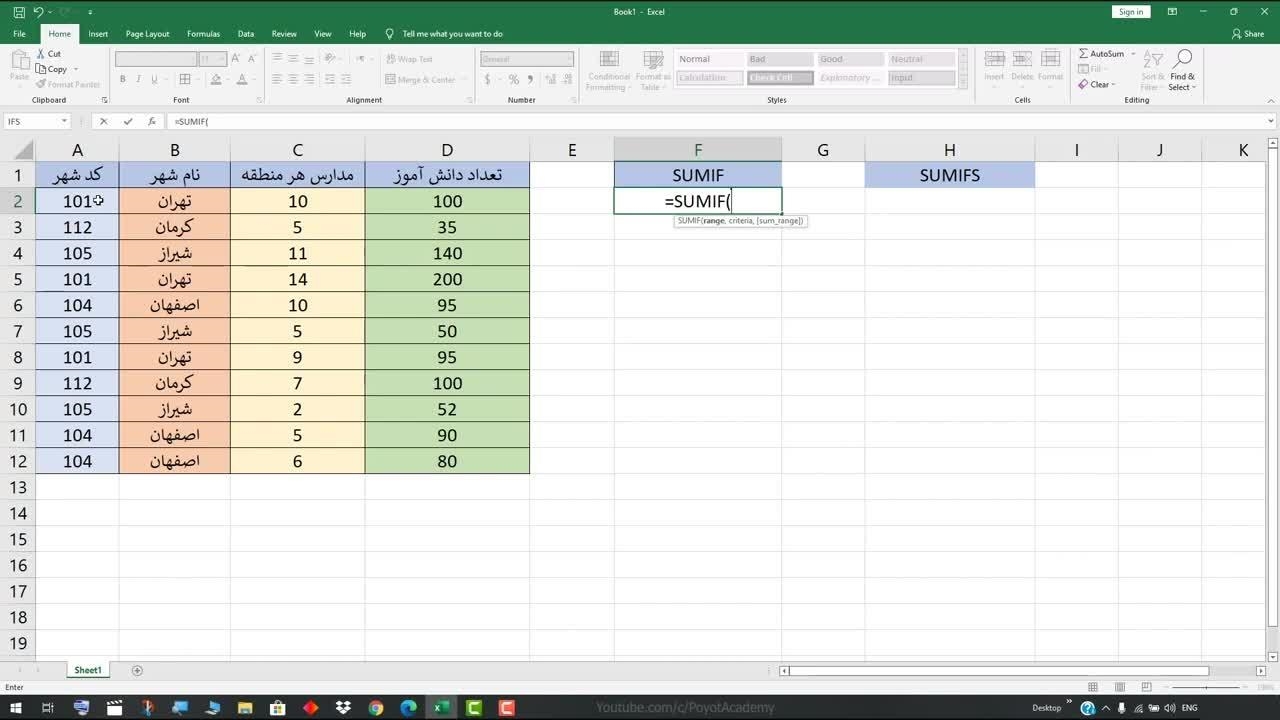Click the Tell me what you want search box

[452, 34]
